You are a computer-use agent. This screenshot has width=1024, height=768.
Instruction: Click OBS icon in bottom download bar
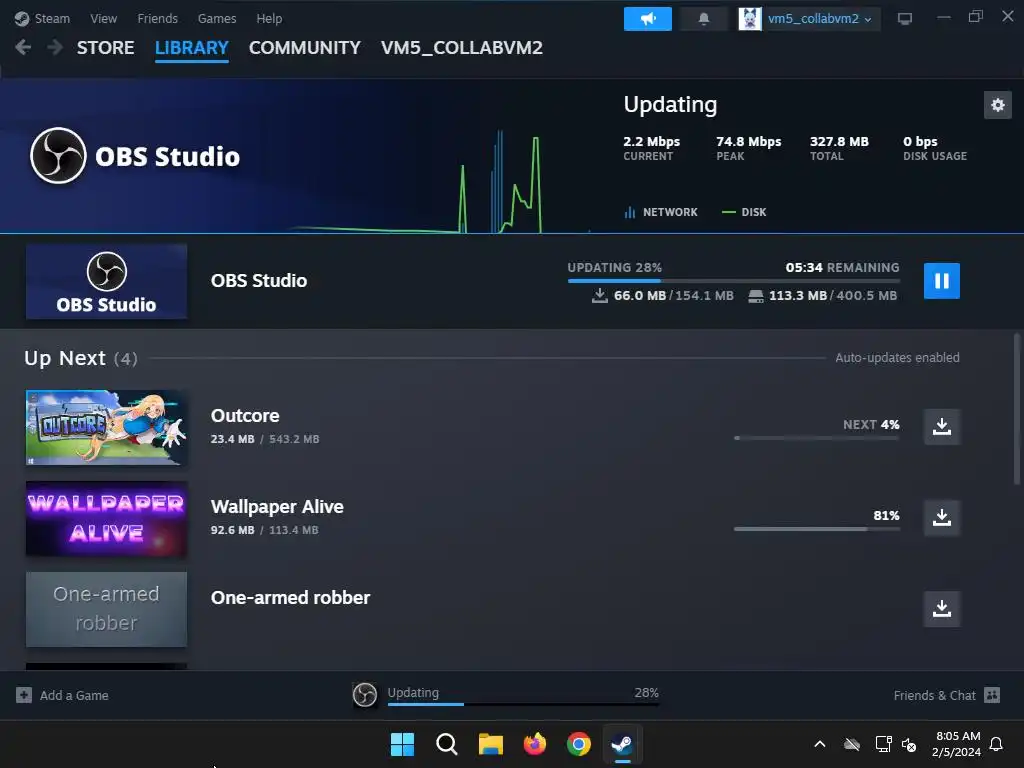pos(364,695)
